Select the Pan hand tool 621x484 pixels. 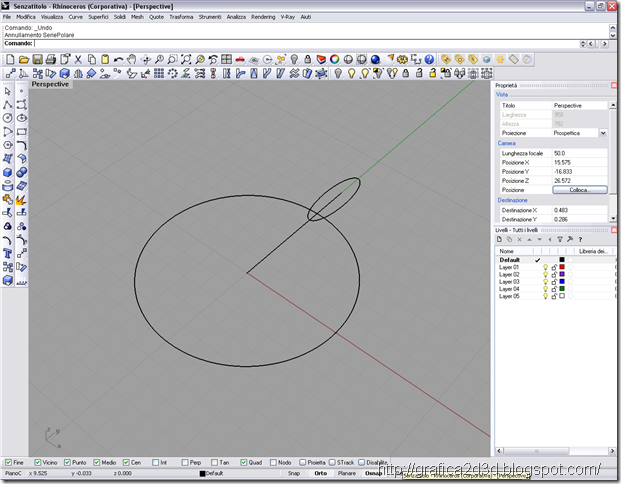131,59
